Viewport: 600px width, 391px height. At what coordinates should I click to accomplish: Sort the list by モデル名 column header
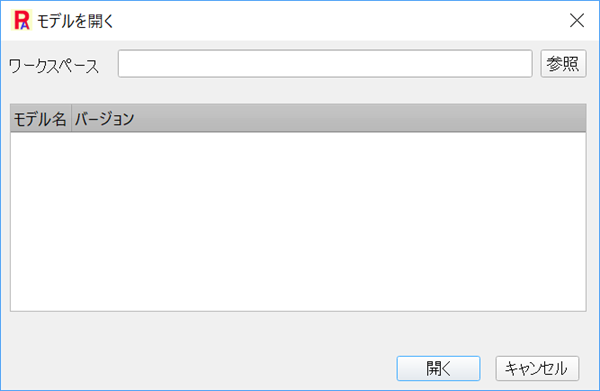[x=41, y=119]
